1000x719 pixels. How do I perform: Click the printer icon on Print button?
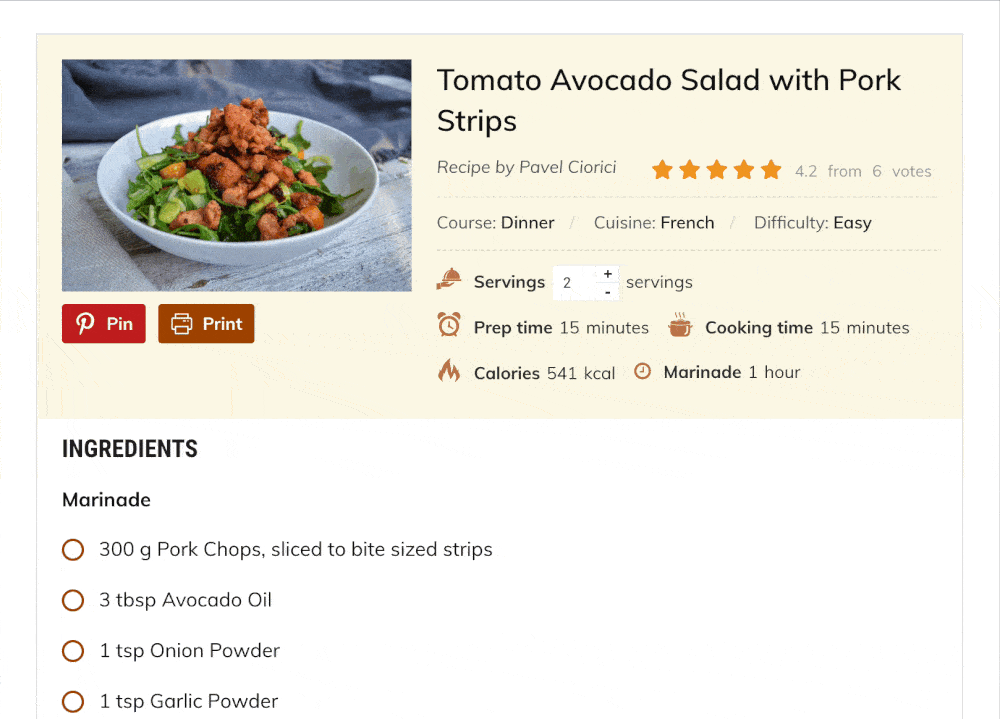[182, 323]
